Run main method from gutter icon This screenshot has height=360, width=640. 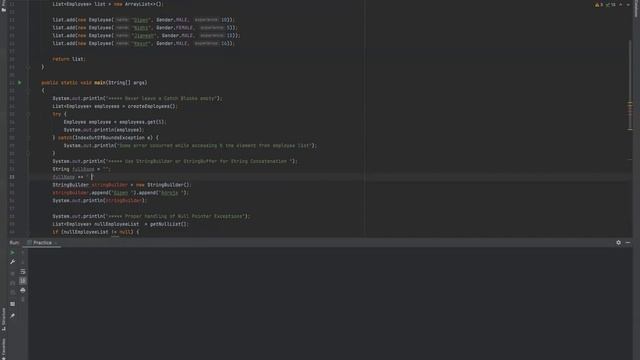(x=19, y=82)
